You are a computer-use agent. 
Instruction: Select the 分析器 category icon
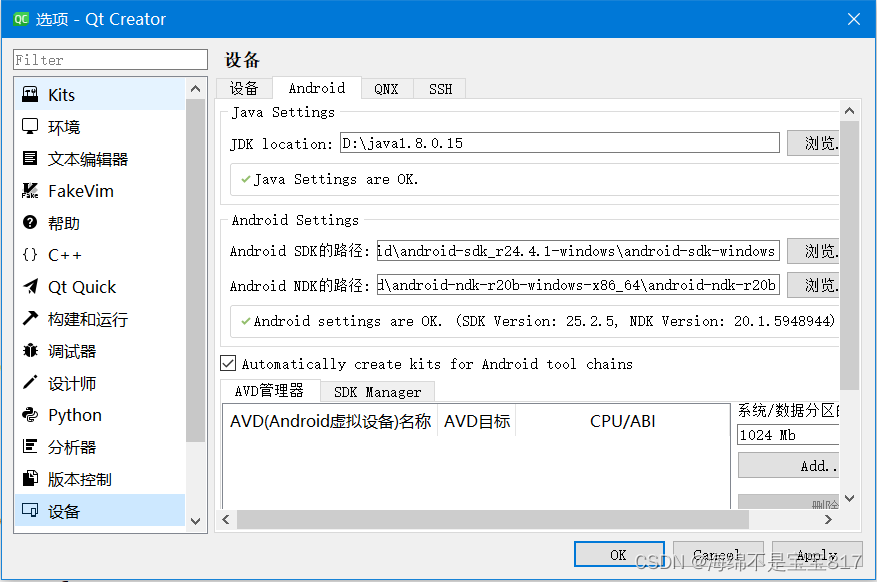[30, 447]
